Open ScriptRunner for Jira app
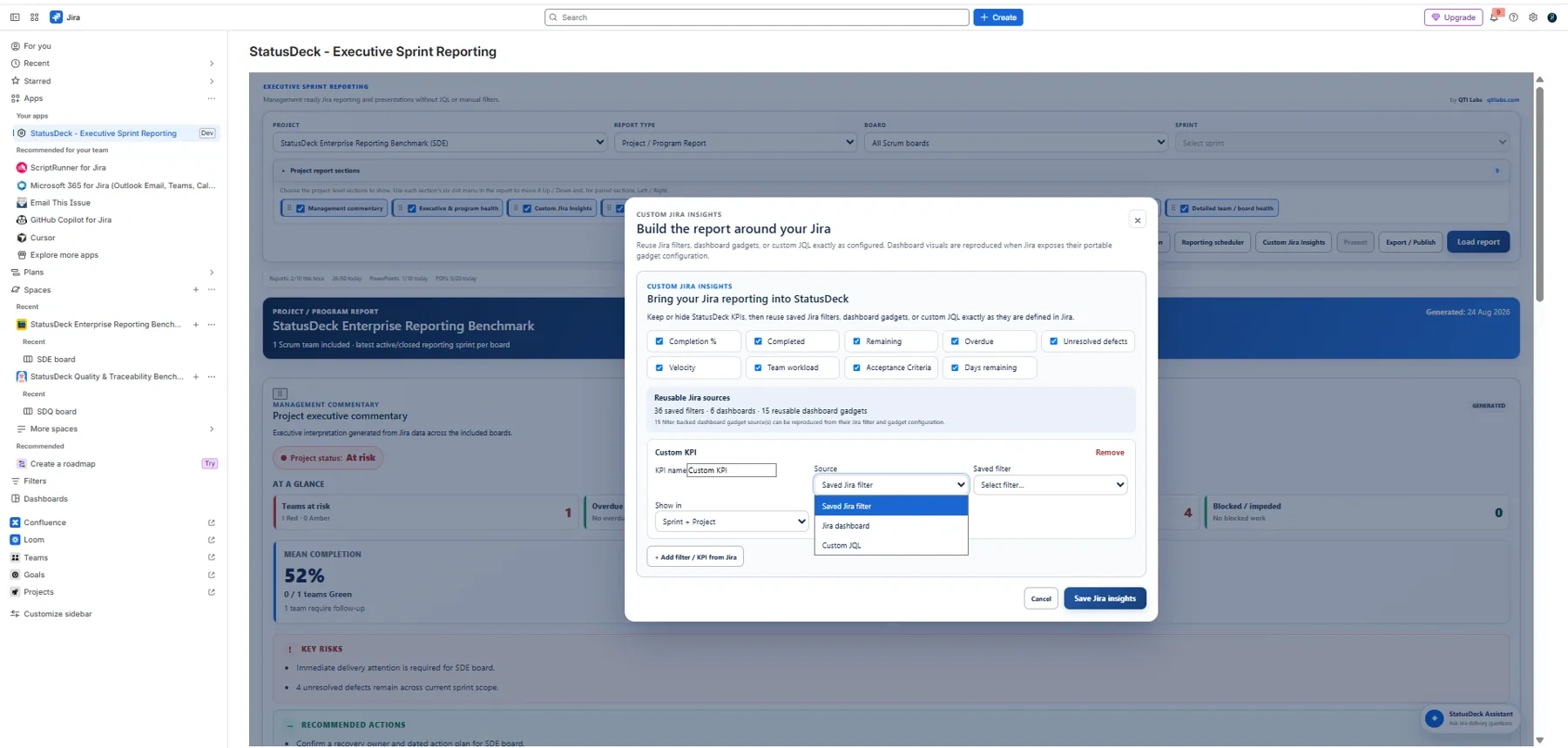Viewport: 1568px width, 748px height. tap(68, 168)
